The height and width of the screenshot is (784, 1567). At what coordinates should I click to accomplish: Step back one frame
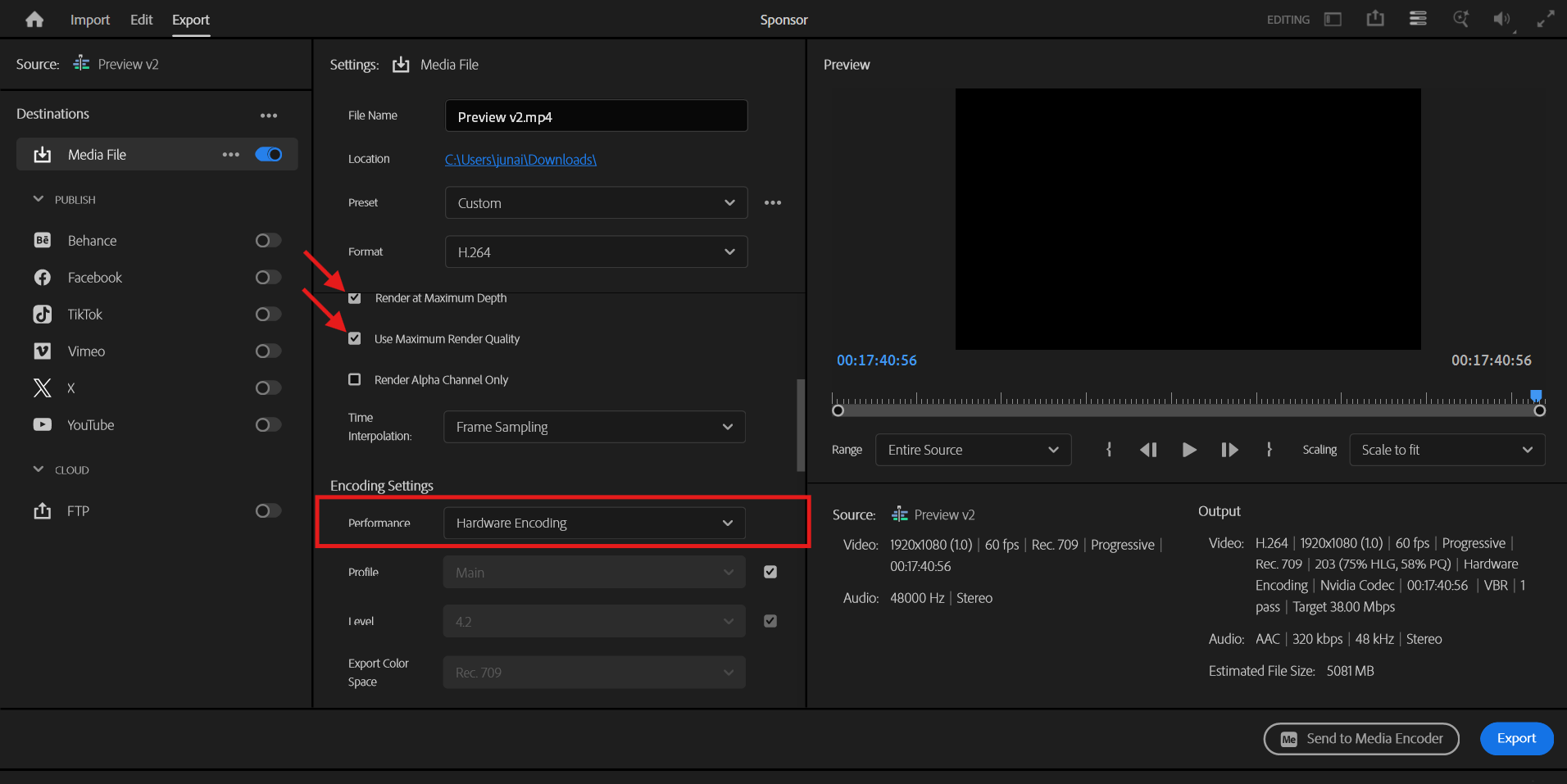pyautogui.click(x=1148, y=450)
